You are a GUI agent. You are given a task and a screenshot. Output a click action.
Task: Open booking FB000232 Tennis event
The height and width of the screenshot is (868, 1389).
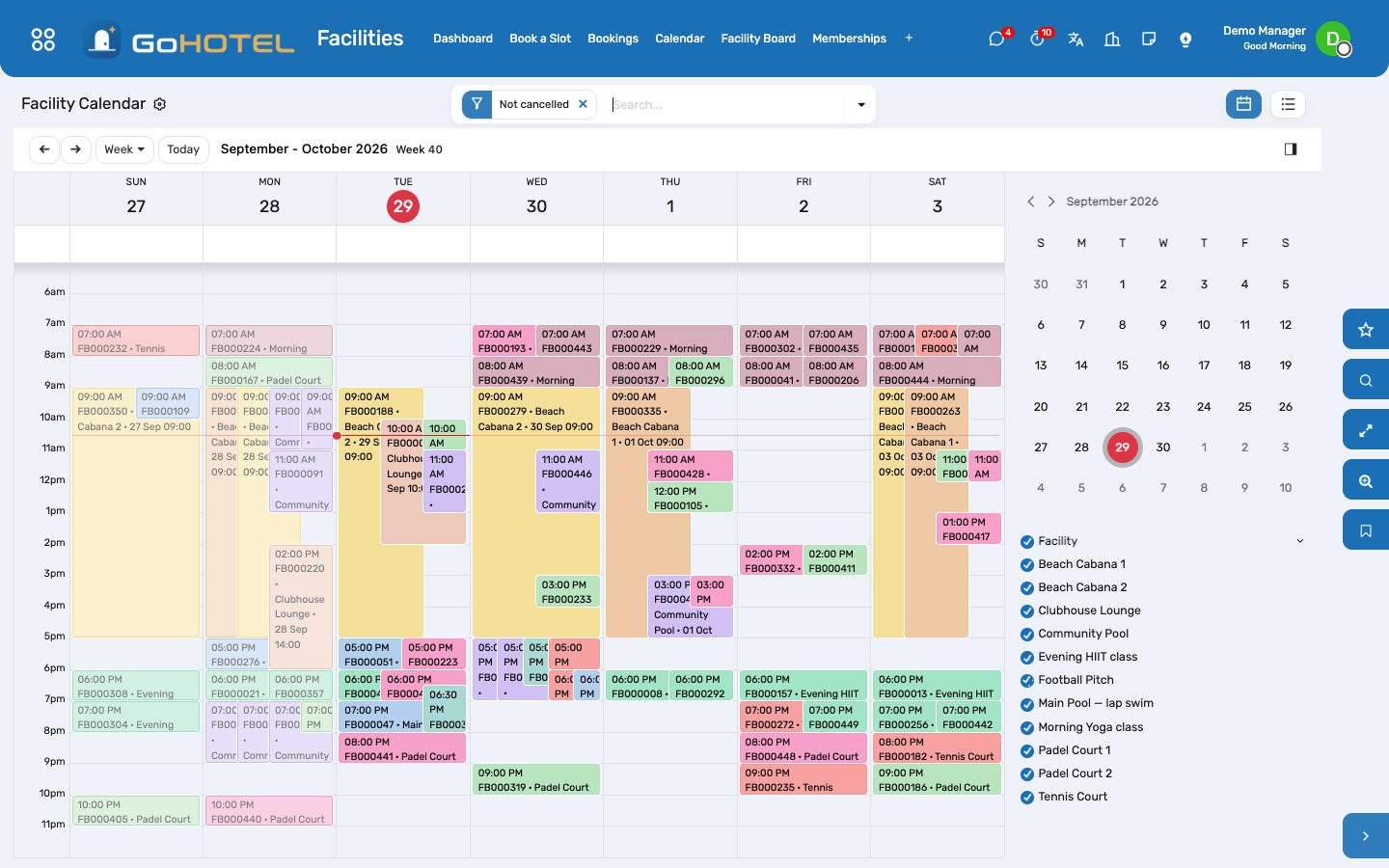click(136, 341)
